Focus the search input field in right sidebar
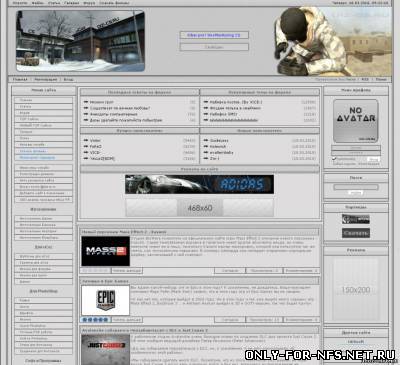The height and width of the screenshot is (365, 400). [356, 187]
